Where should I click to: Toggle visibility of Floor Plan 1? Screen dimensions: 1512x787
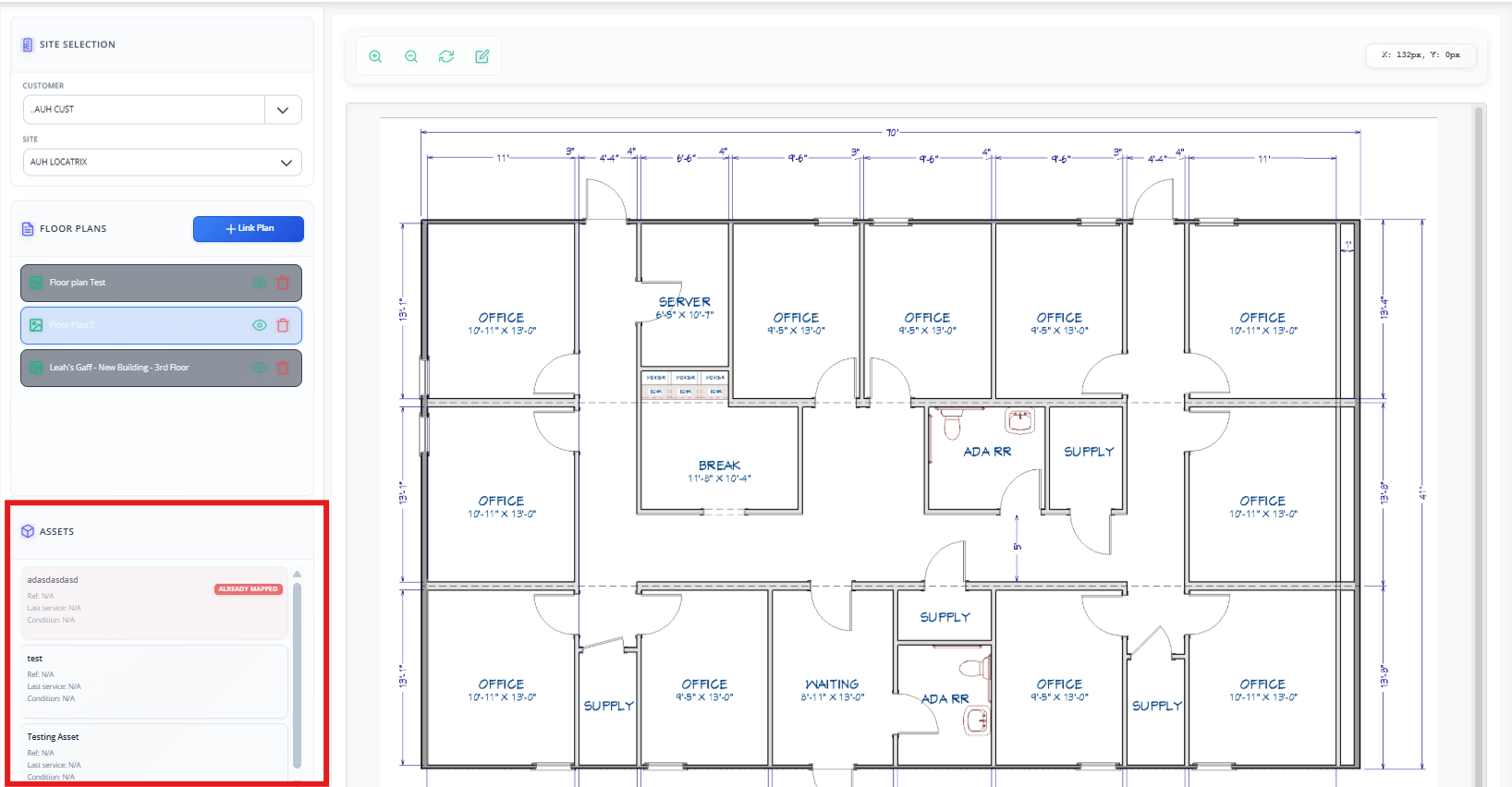260,325
